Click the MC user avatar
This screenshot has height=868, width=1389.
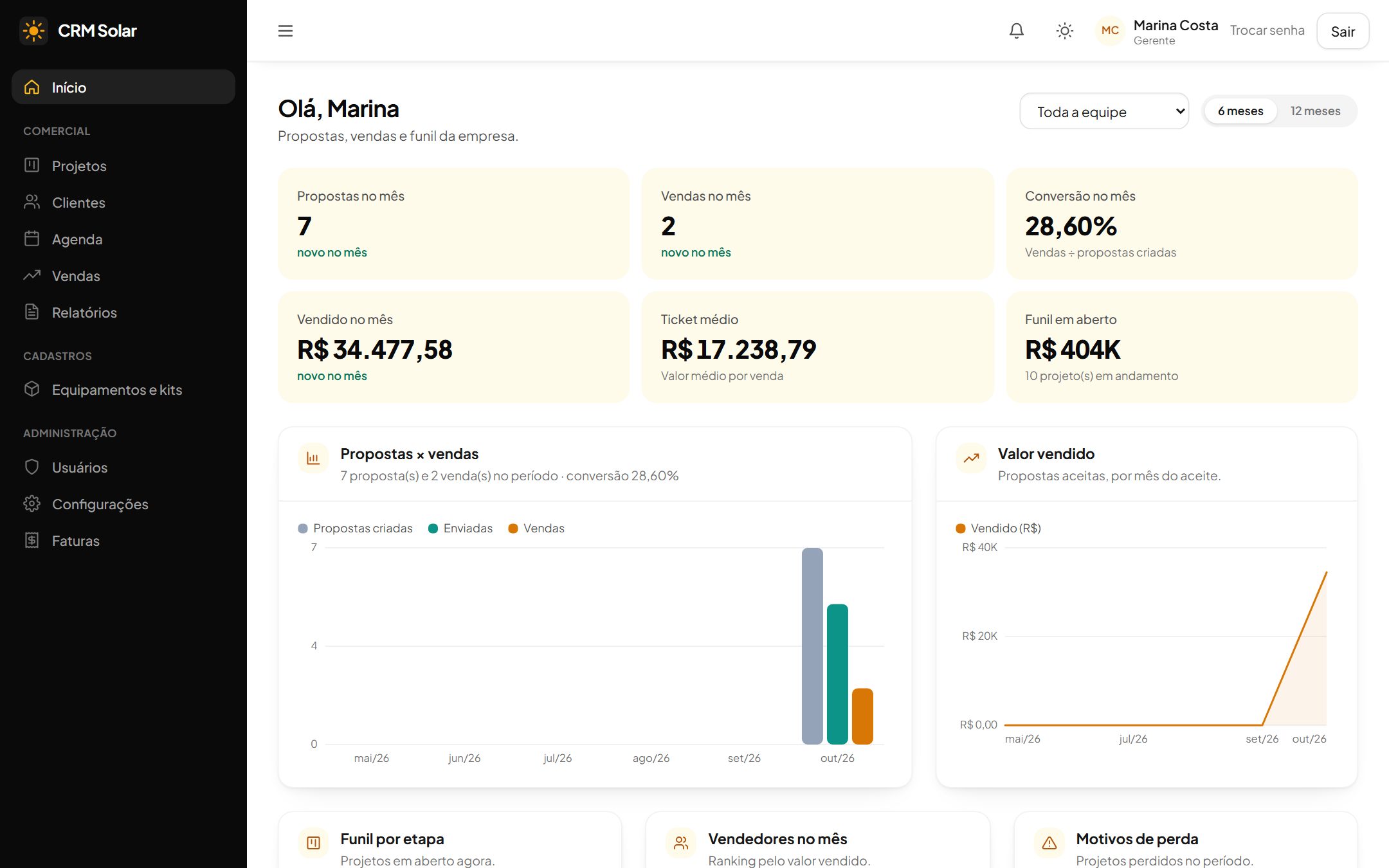click(1110, 31)
